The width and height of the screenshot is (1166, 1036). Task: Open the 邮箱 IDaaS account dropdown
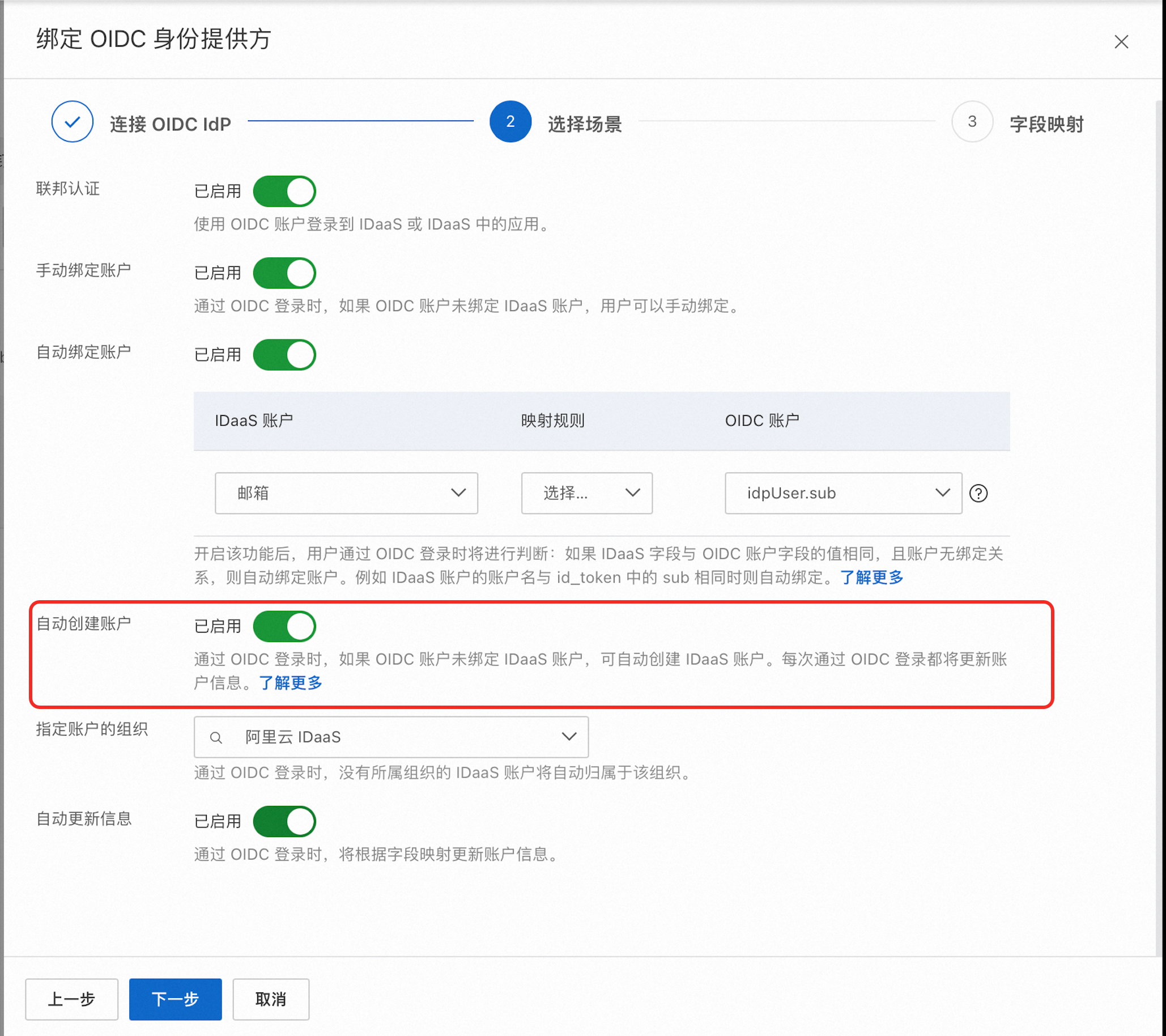tap(346, 493)
